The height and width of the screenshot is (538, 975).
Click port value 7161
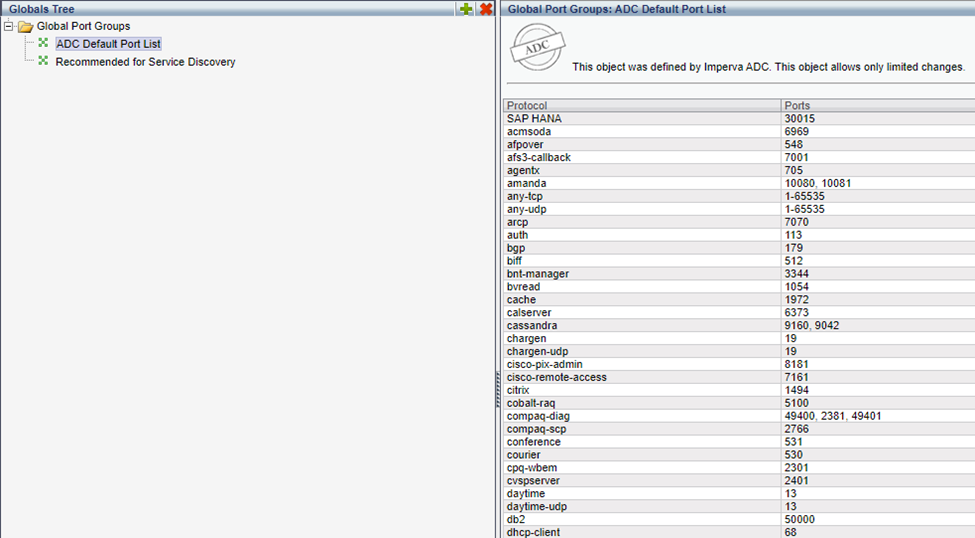(797, 378)
